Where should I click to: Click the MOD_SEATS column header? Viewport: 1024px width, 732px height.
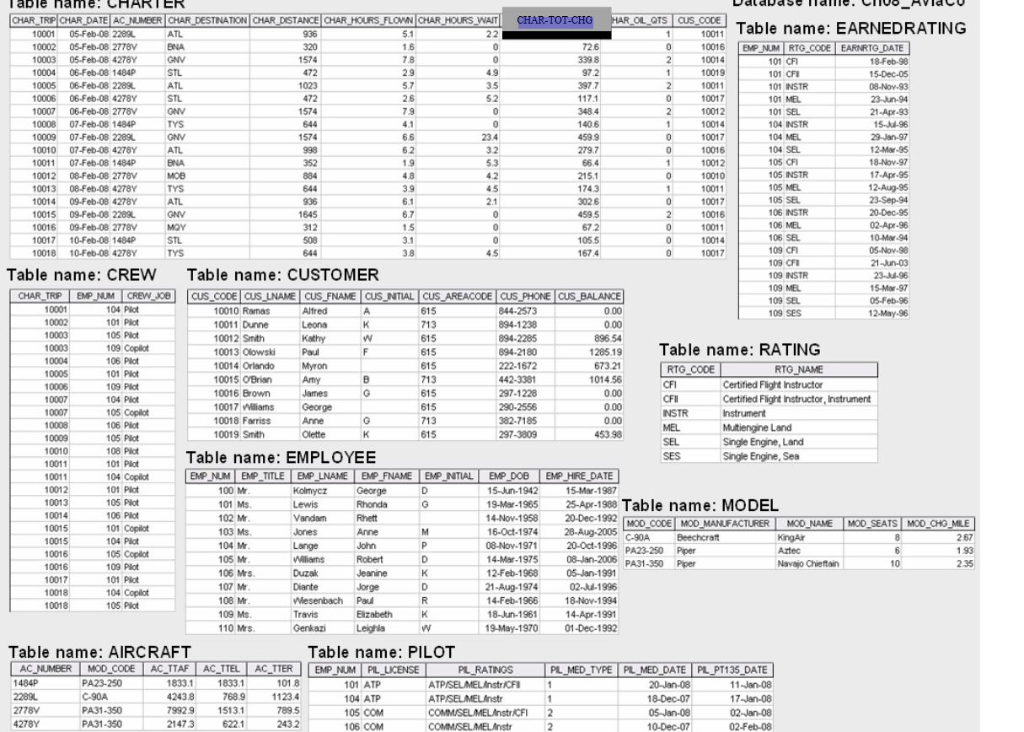tap(872, 524)
